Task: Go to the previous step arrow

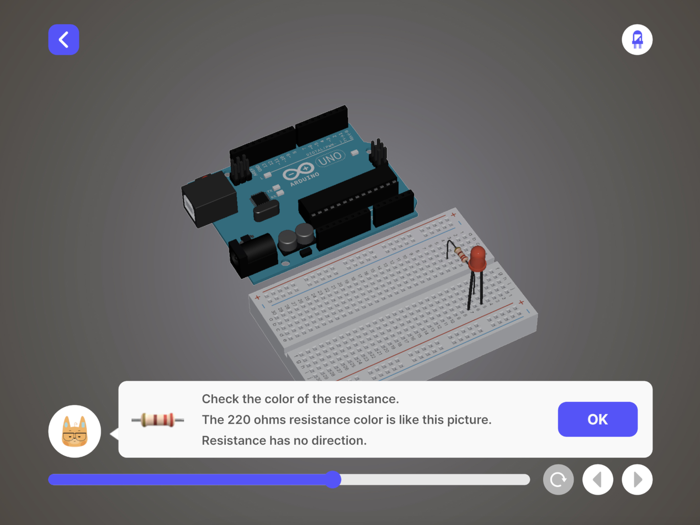Action: pyautogui.click(x=597, y=480)
